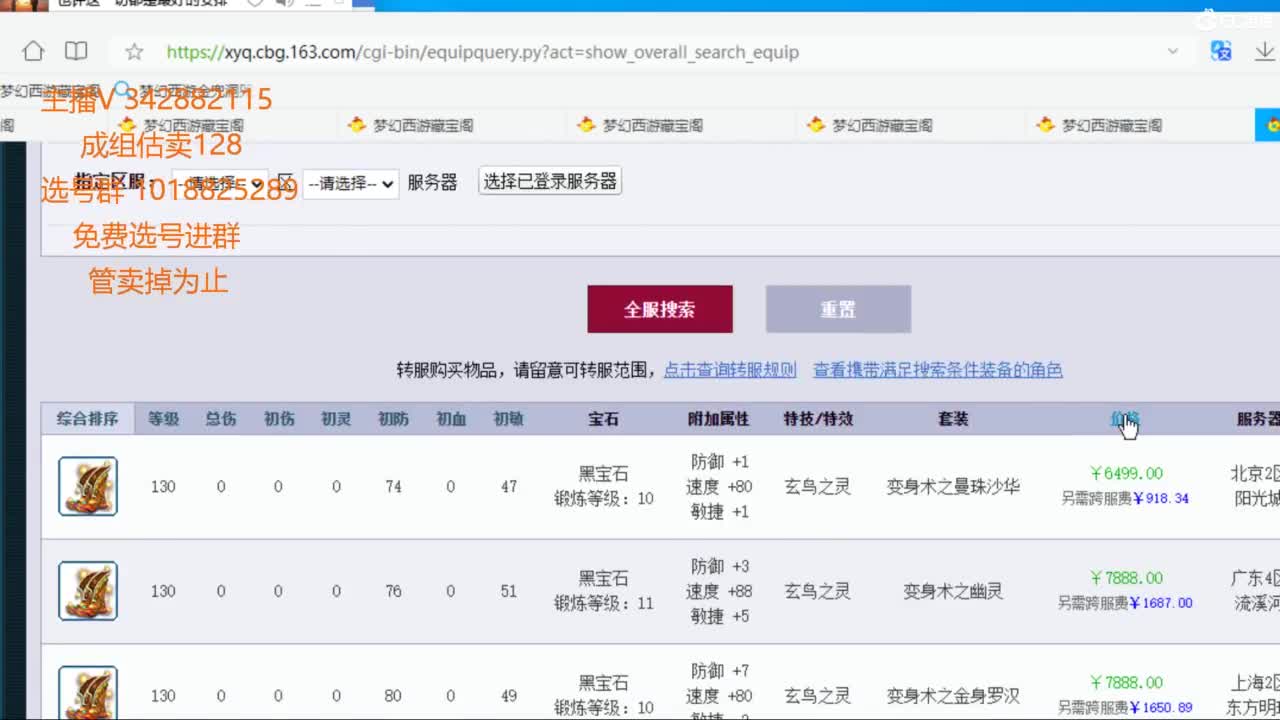Image resolution: width=1280 pixels, height=720 pixels.
Task: Sort by 初灵 column header
Action: coord(336,419)
